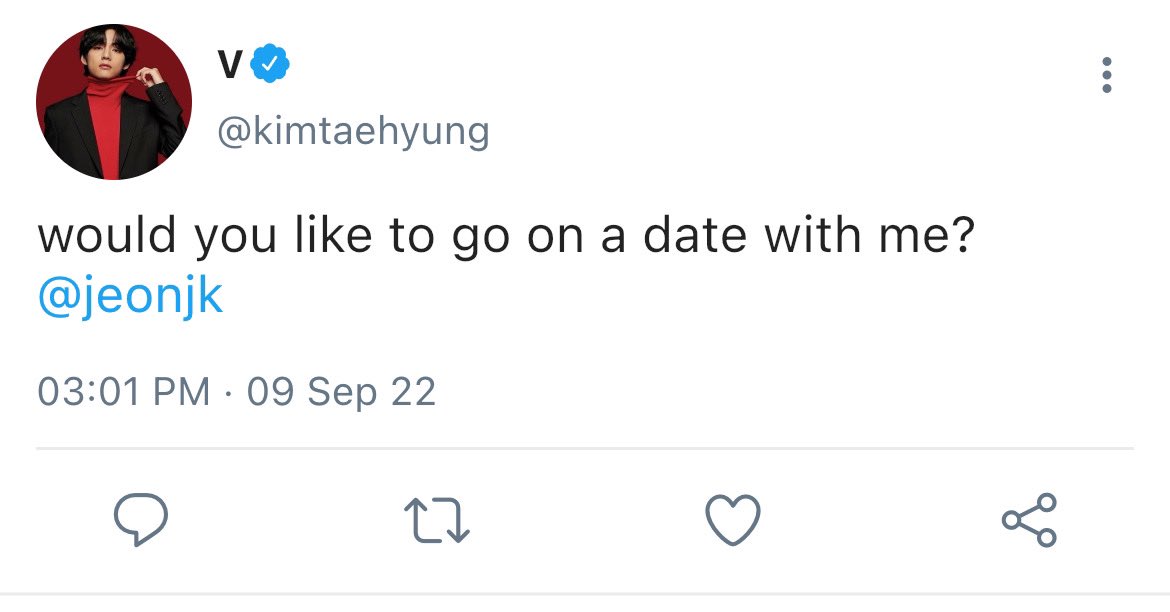Open the three-dot more options menu

click(1107, 75)
